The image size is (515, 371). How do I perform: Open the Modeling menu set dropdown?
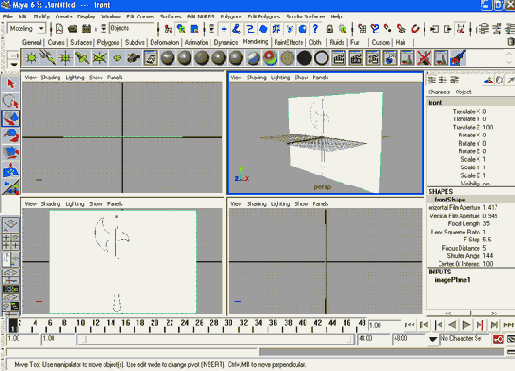pyautogui.click(x=41, y=29)
